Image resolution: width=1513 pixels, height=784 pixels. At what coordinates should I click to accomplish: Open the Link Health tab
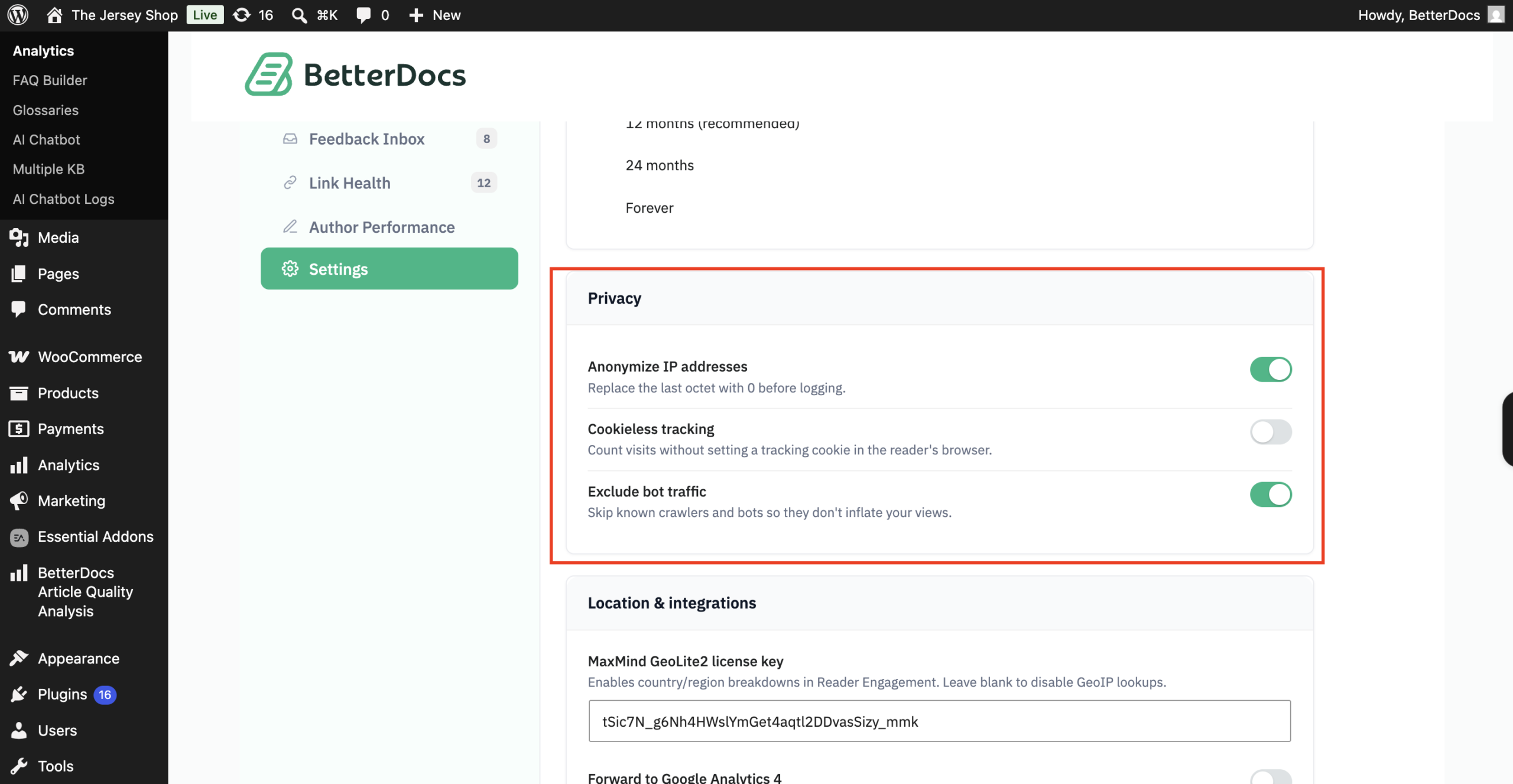[389, 183]
